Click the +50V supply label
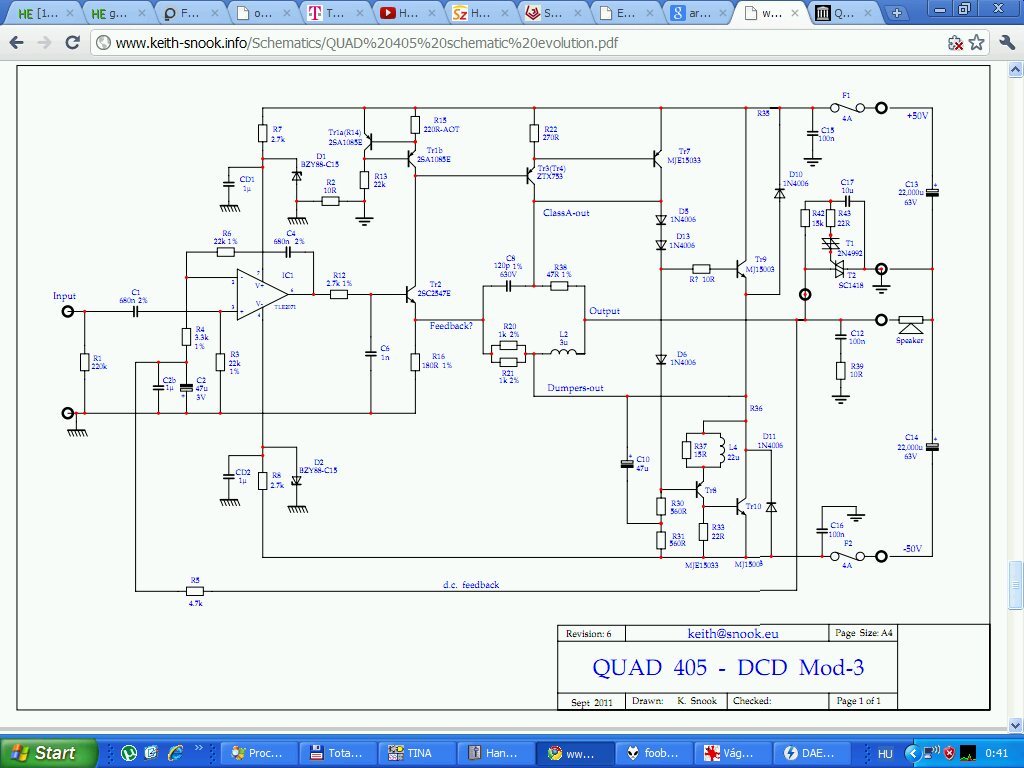The height and width of the screenshot is (768, 1024). (x=917, y=116)
